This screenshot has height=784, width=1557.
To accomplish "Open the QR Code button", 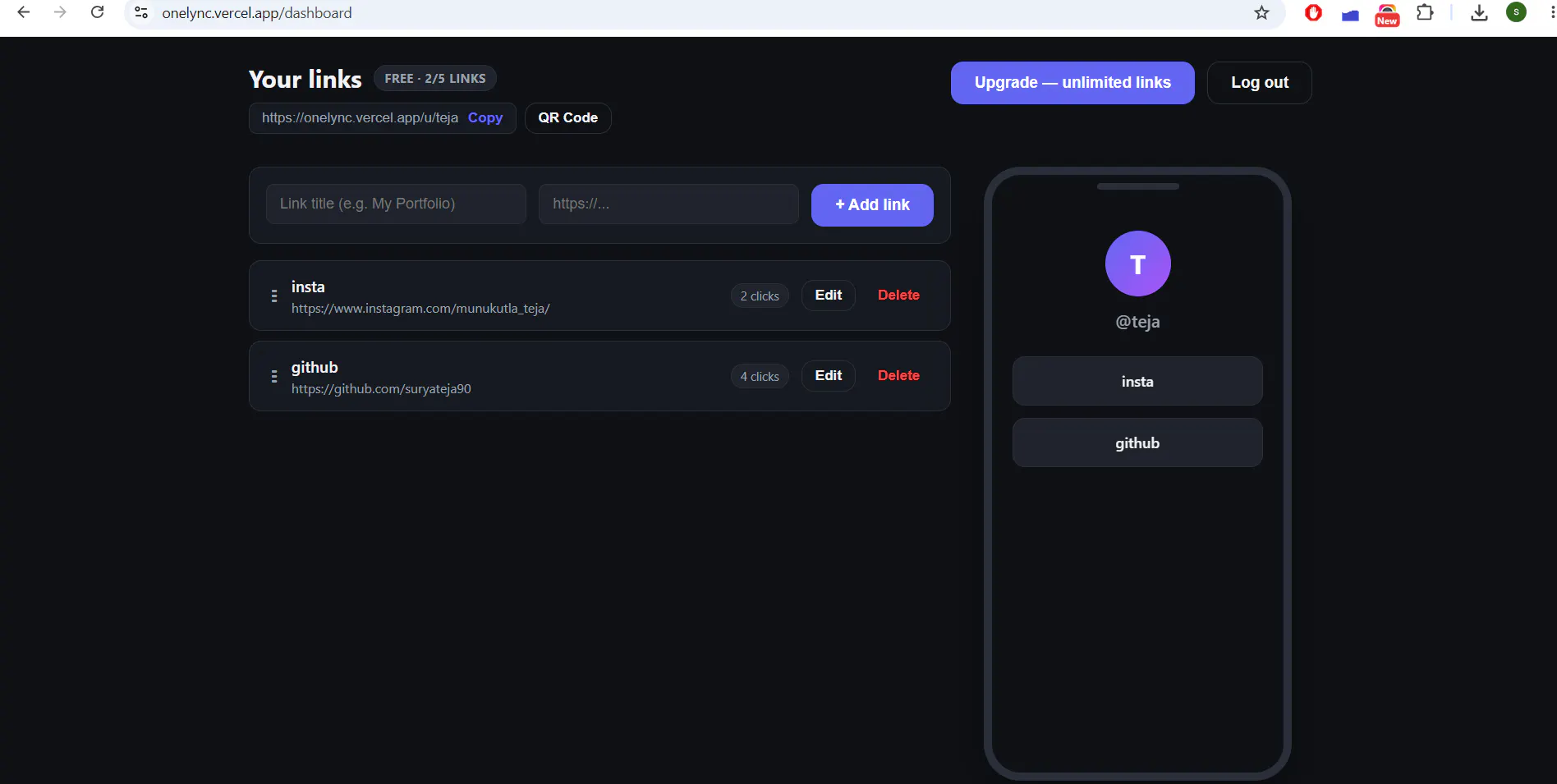I will 568,117.
